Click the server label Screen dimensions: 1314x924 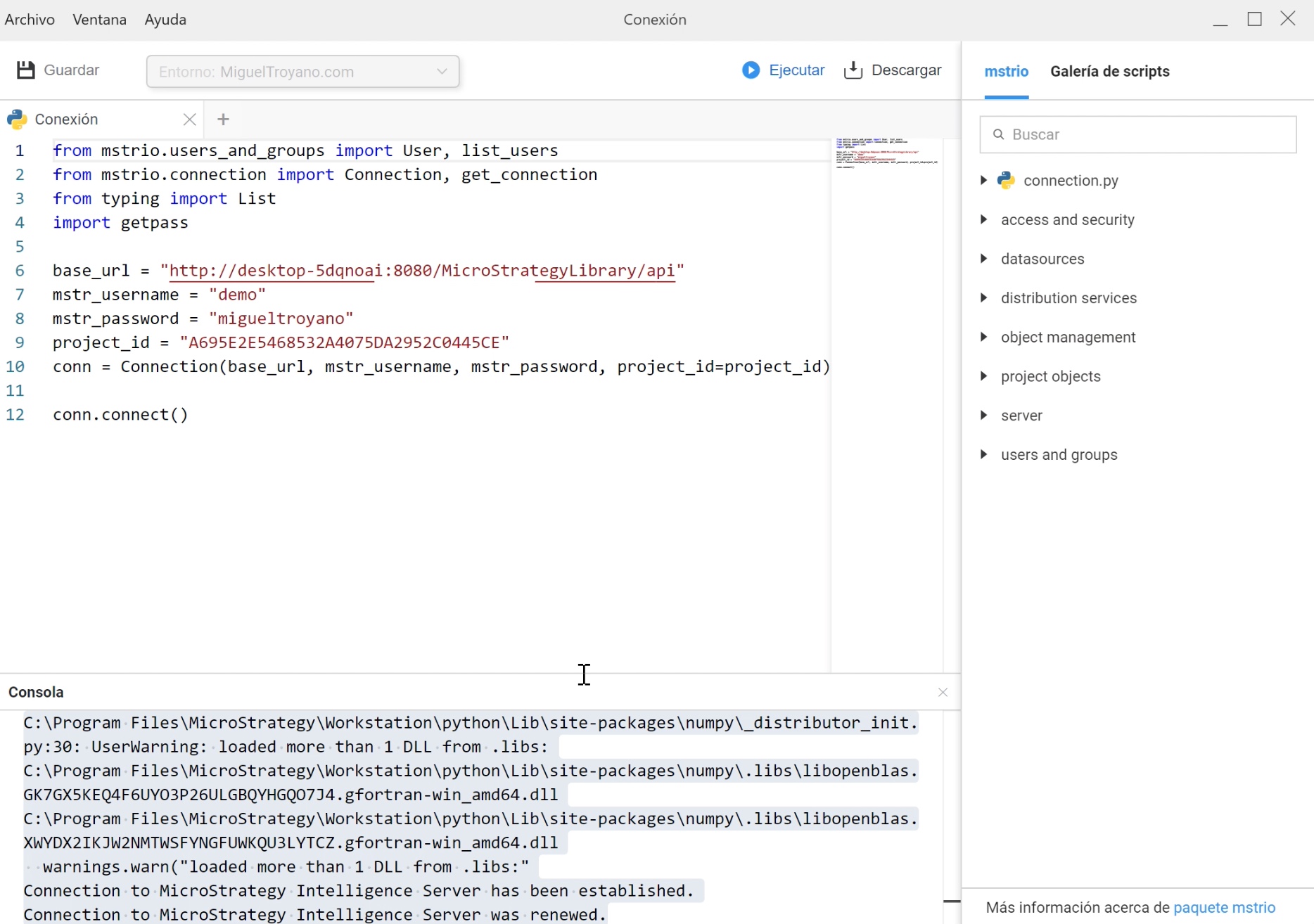[1021, 416]
